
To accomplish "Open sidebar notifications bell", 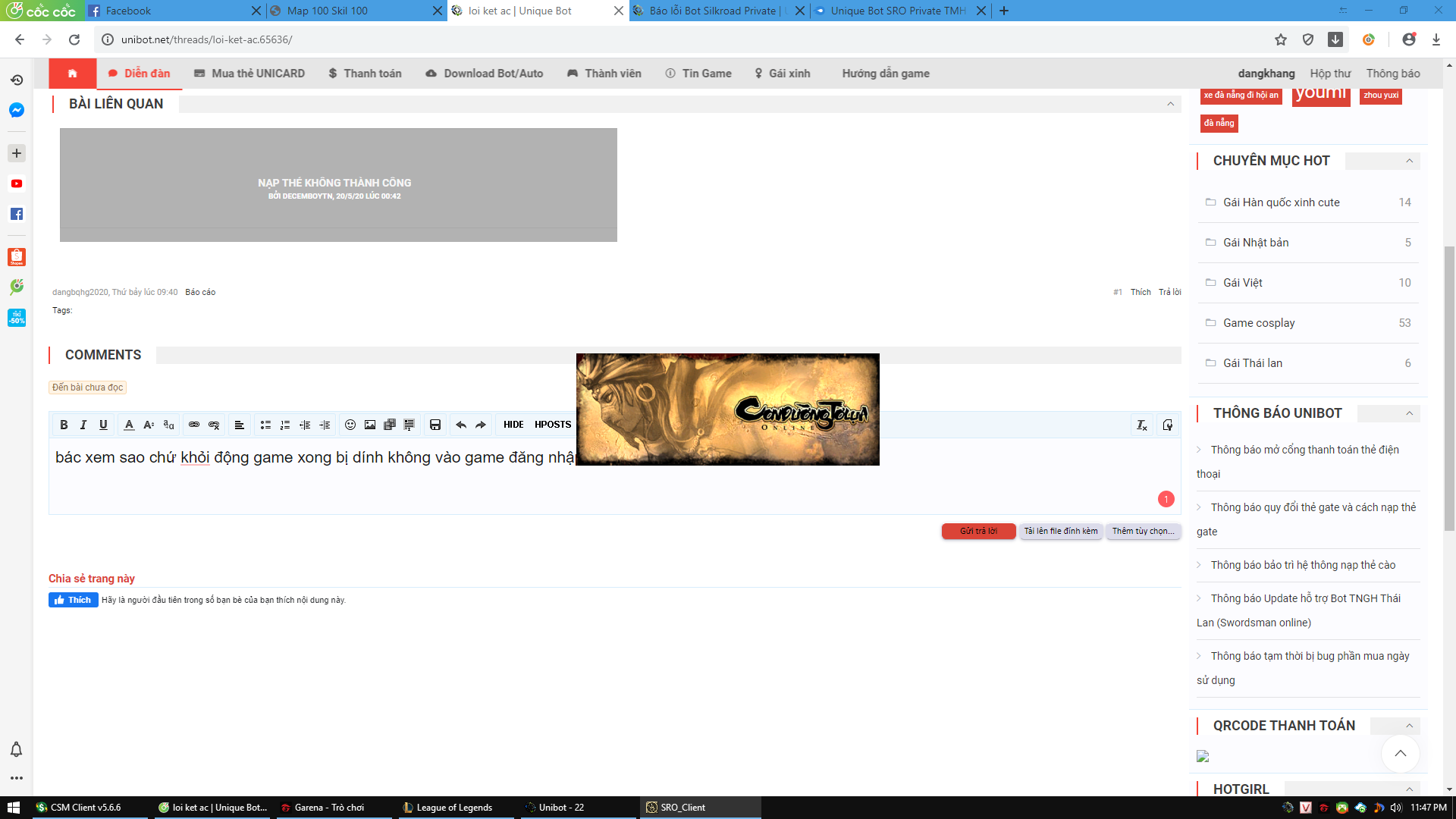I will coord(16,750).
